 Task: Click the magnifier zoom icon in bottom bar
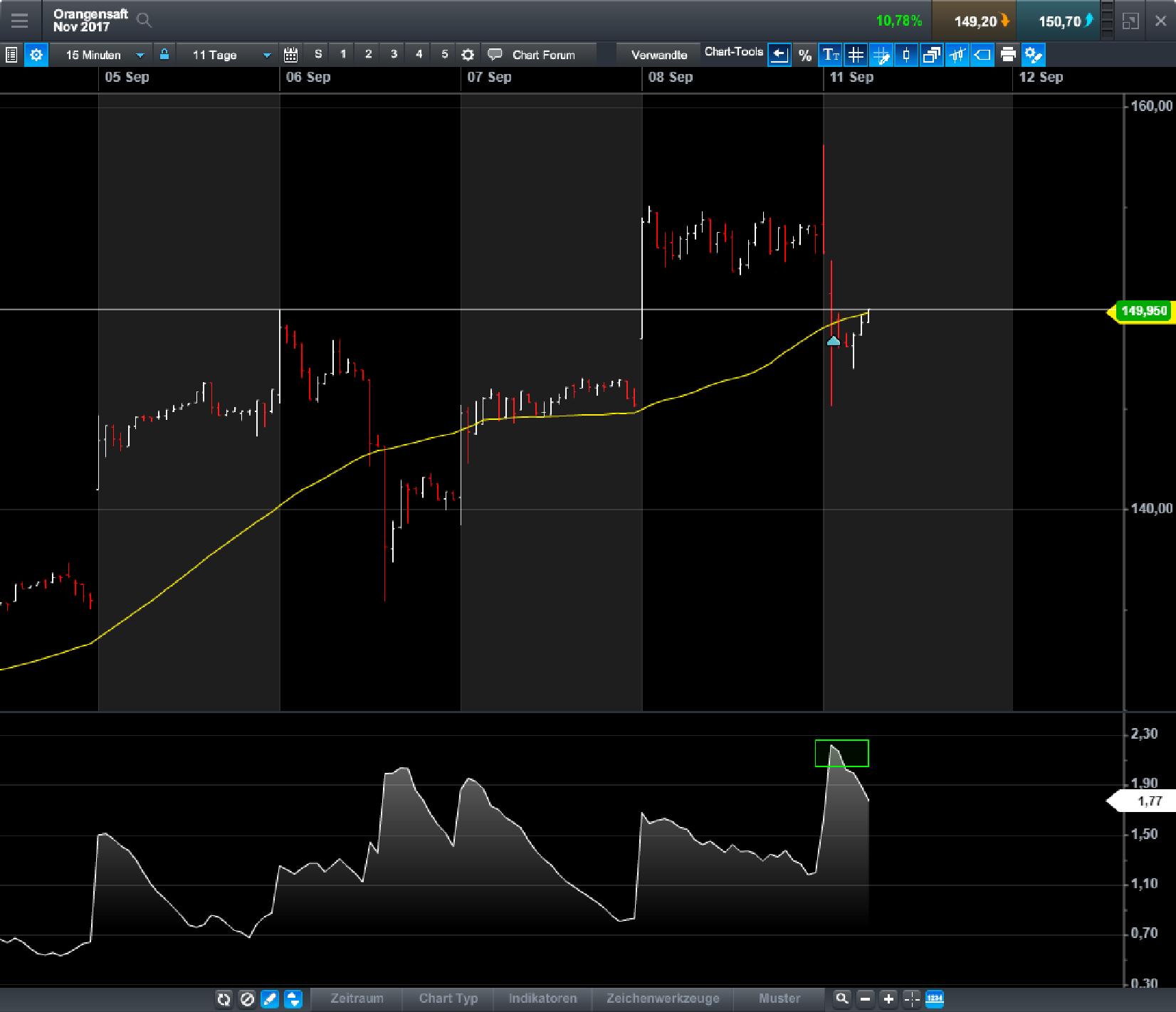tap(843, 998)
